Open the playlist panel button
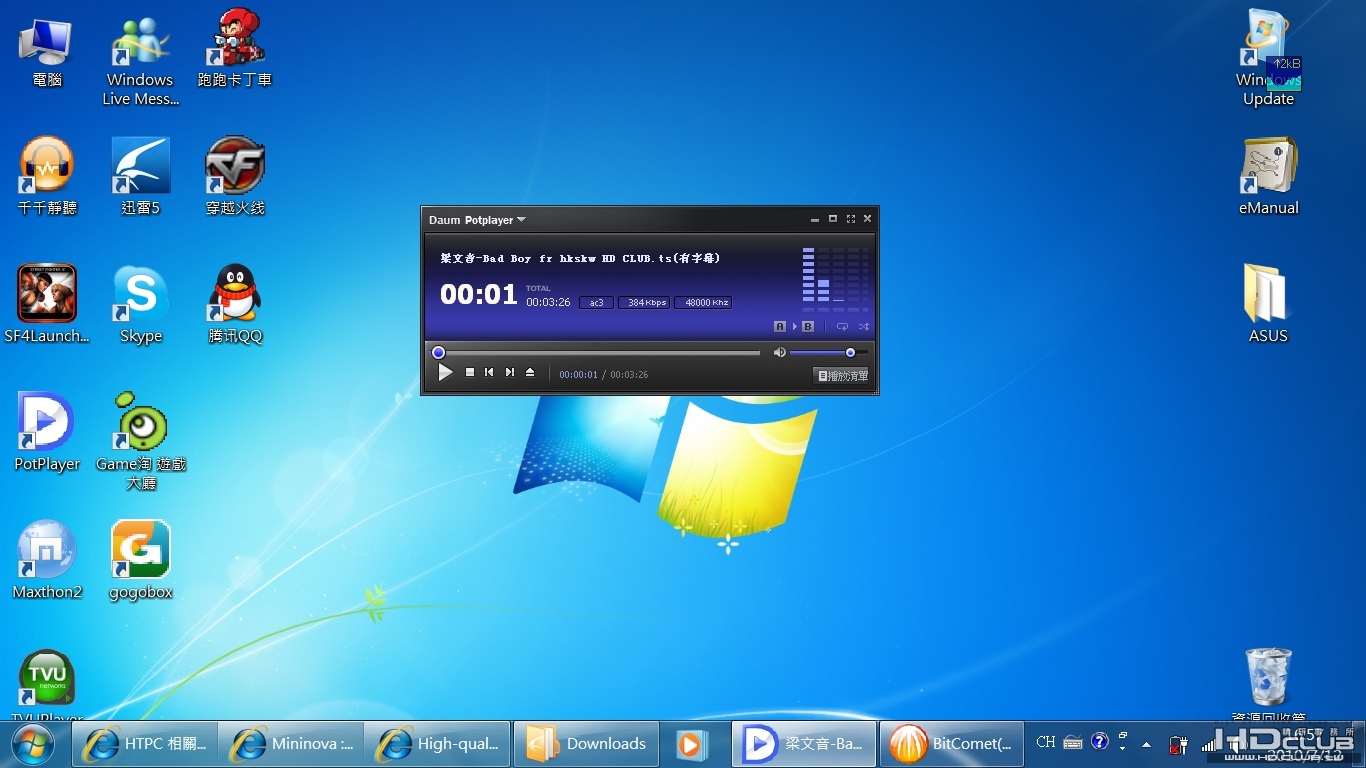Viewport: 1366px width, 768px height. pyautogui.click(x=843, y=376)
